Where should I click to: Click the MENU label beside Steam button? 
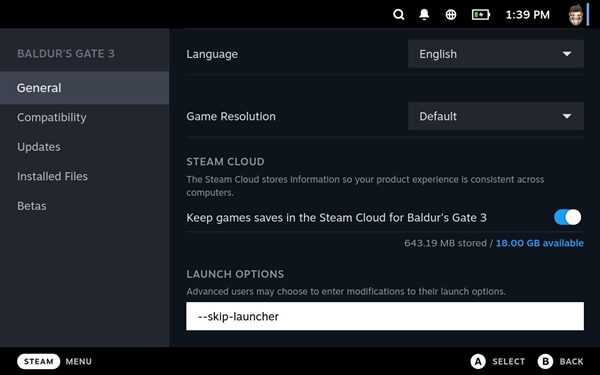(78, 362)
